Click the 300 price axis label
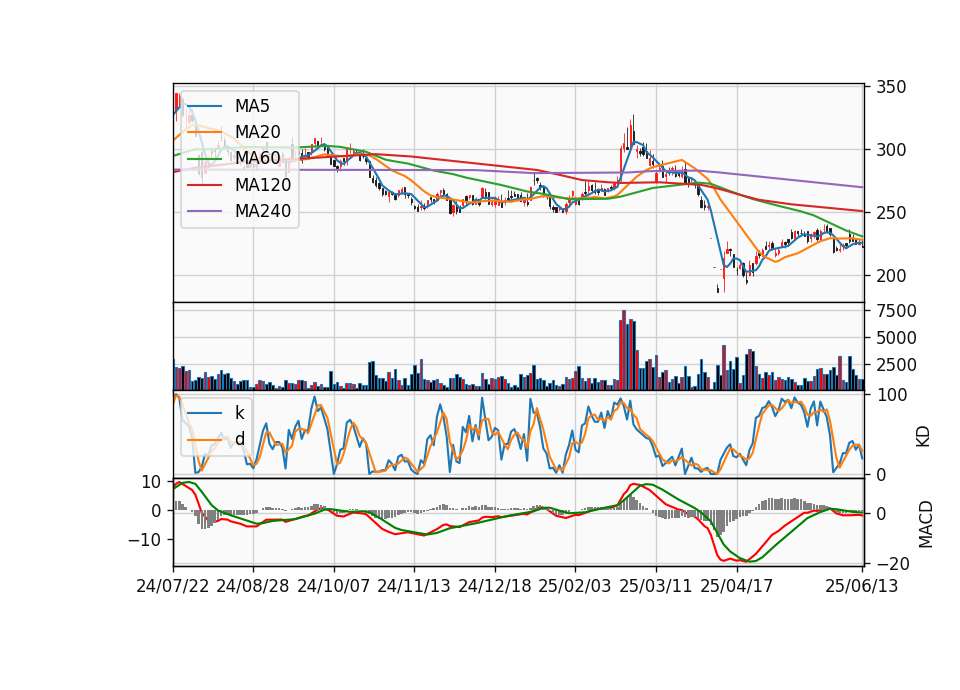The width and height of the screenshot is (960, 690). pyautogui.click(x=891, y=150)
